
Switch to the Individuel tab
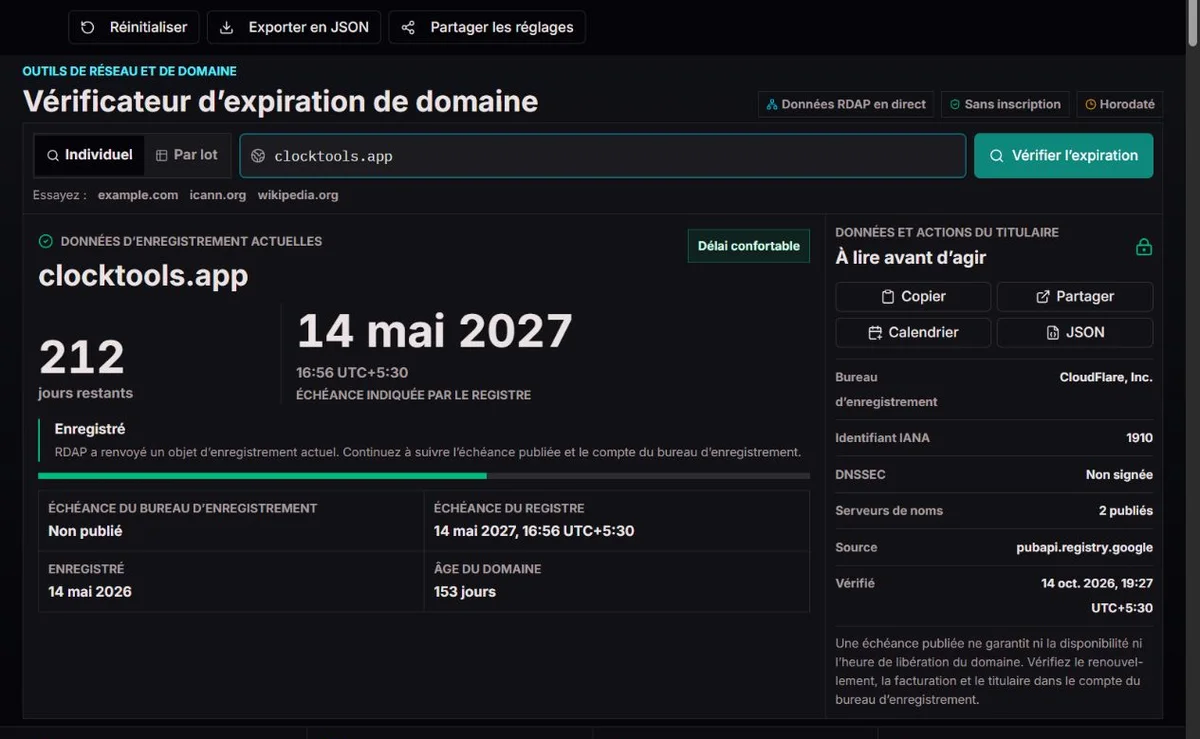[x=89, y=155]
